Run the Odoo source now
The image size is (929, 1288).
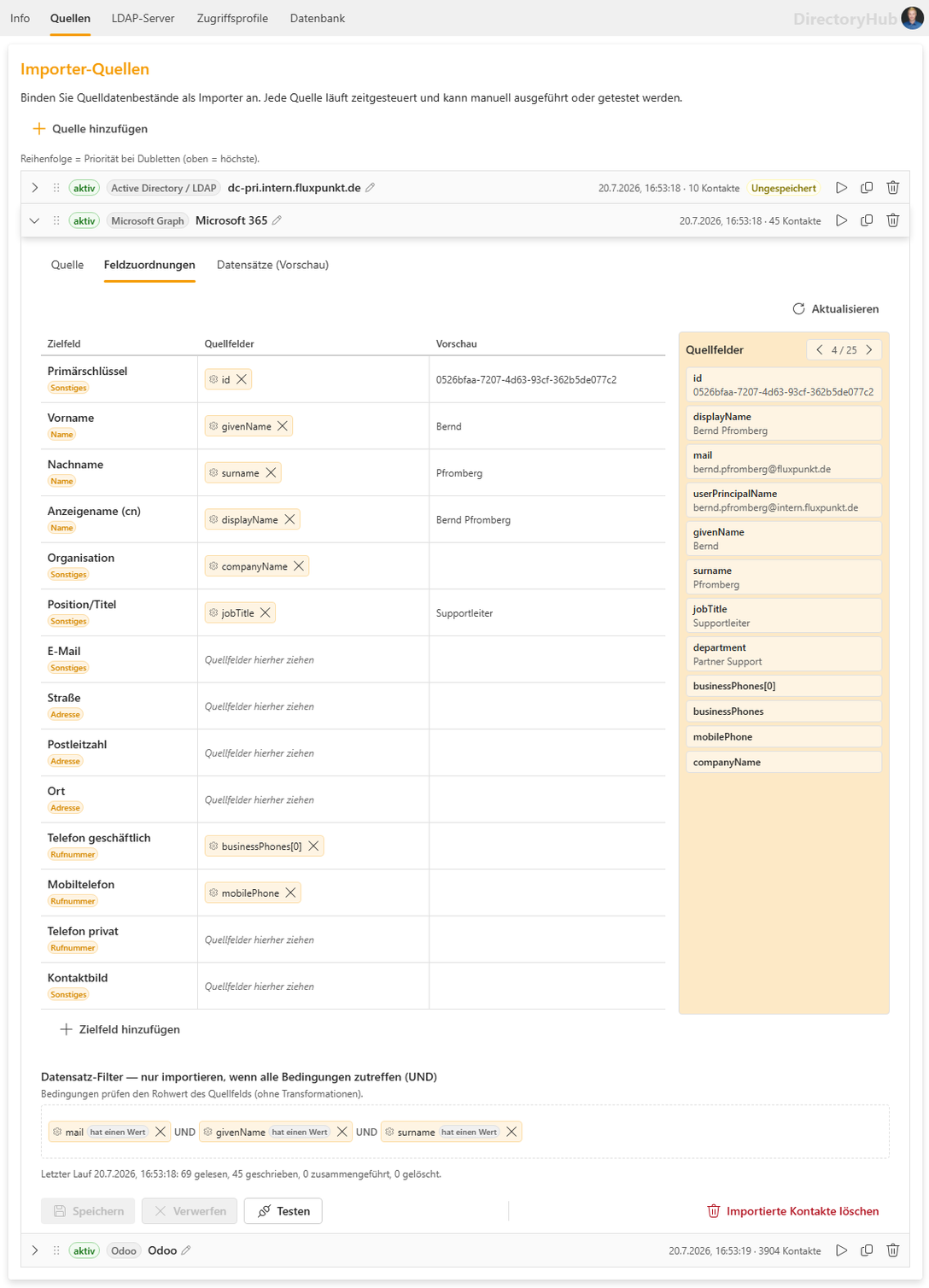841,1250
